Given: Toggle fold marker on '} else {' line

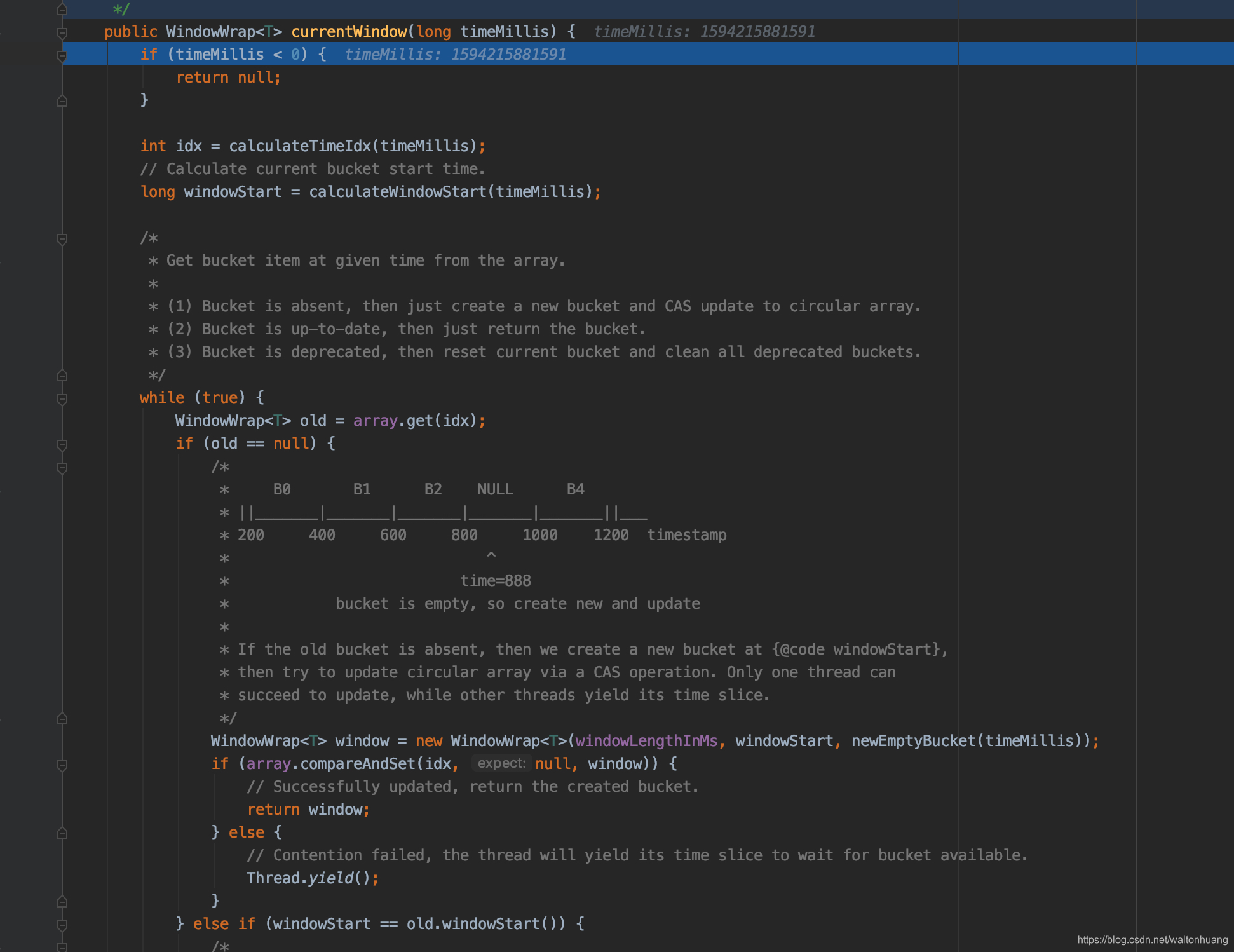Looking at the screenshot, I should [62, 833].
